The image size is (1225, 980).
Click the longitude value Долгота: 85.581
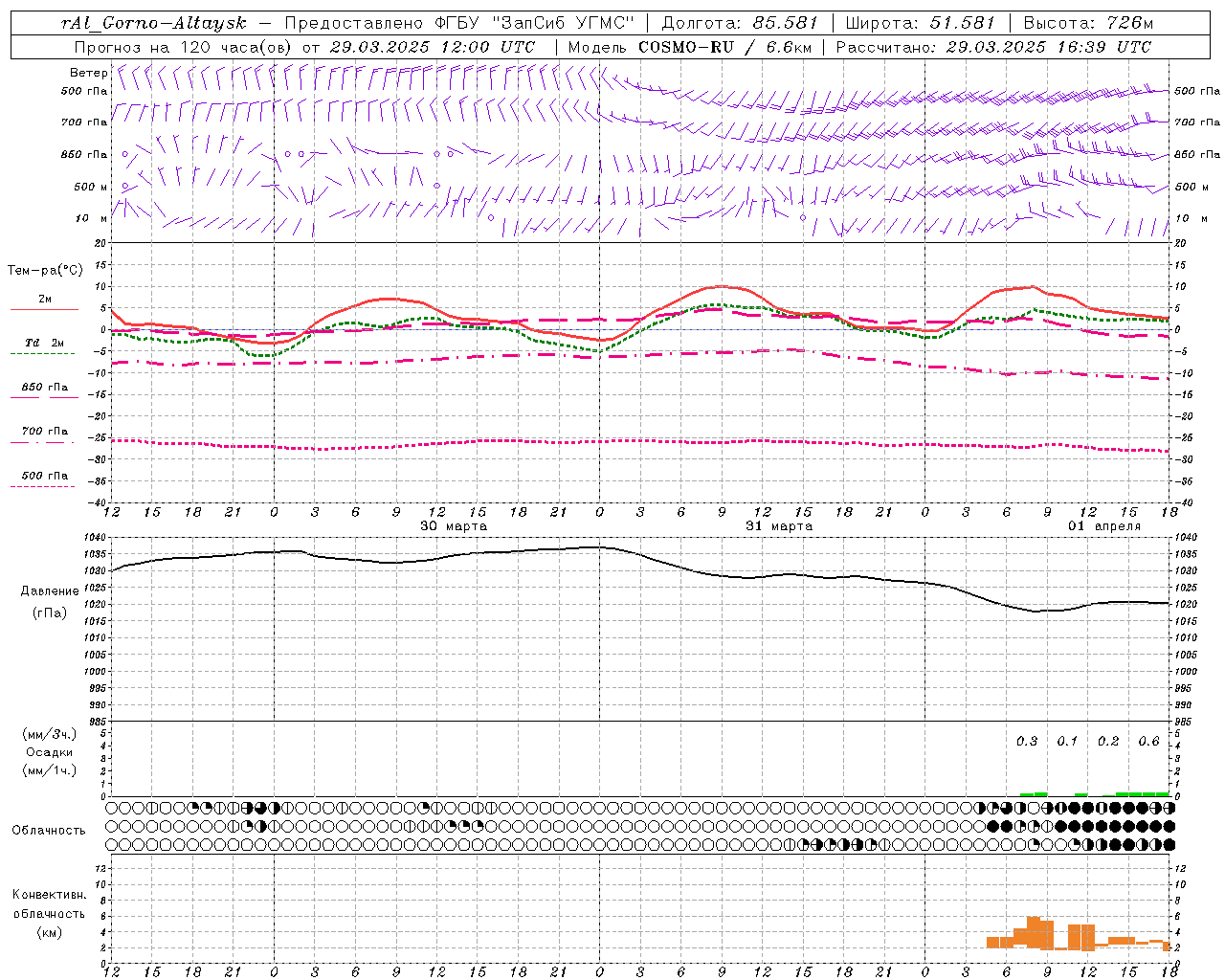click(740, 23)
